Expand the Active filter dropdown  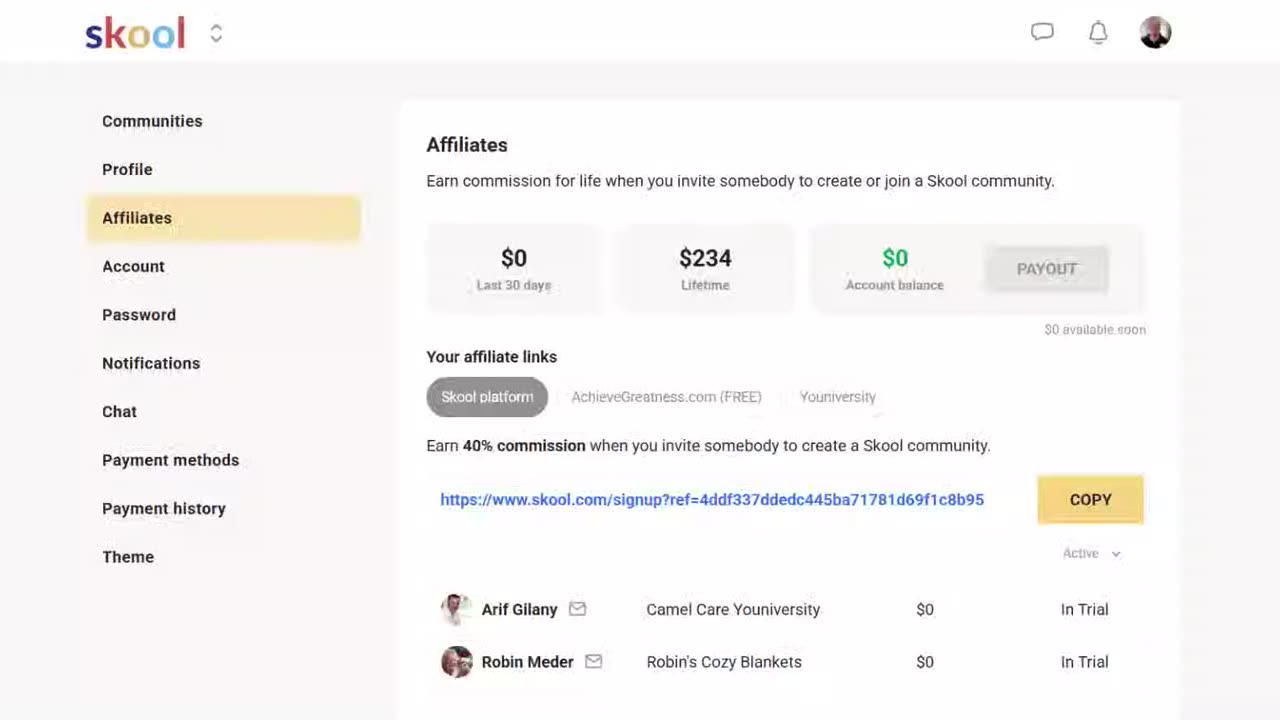coord(1091,553)
